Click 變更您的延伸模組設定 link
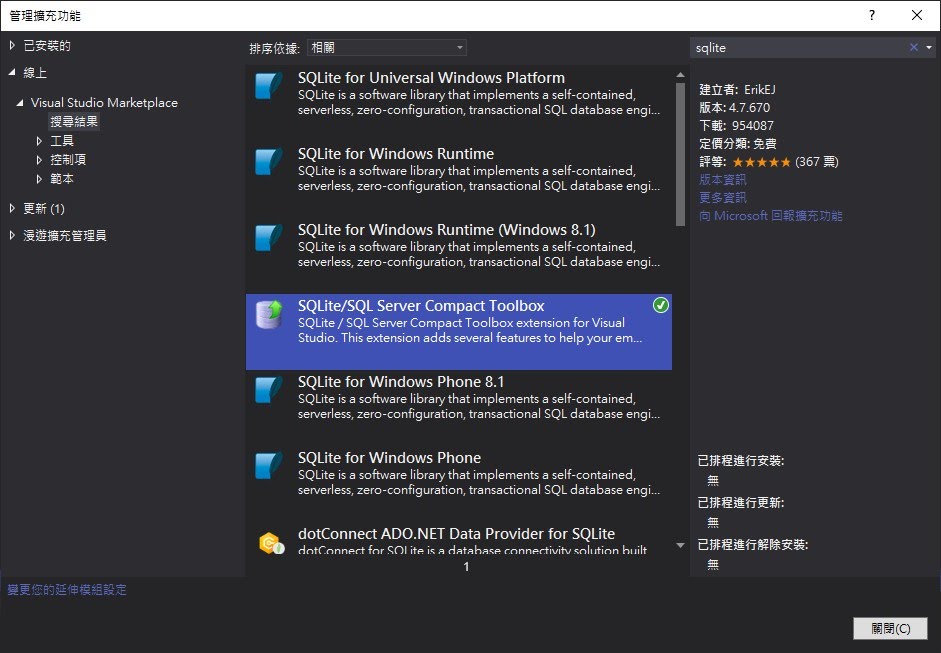Screen dimensions: 941x653 pos(67,590)
